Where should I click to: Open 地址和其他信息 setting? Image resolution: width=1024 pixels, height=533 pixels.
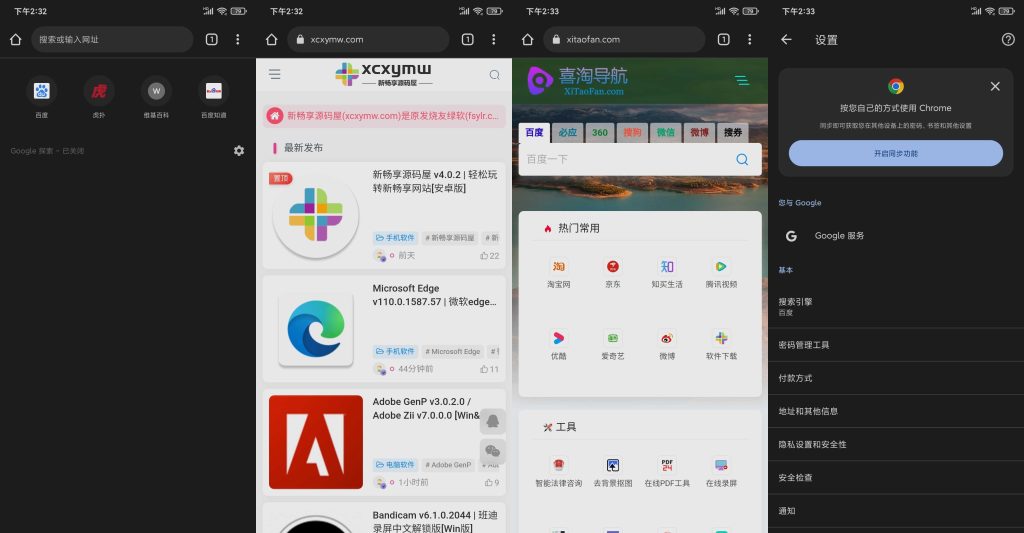(x=896, y=412)
